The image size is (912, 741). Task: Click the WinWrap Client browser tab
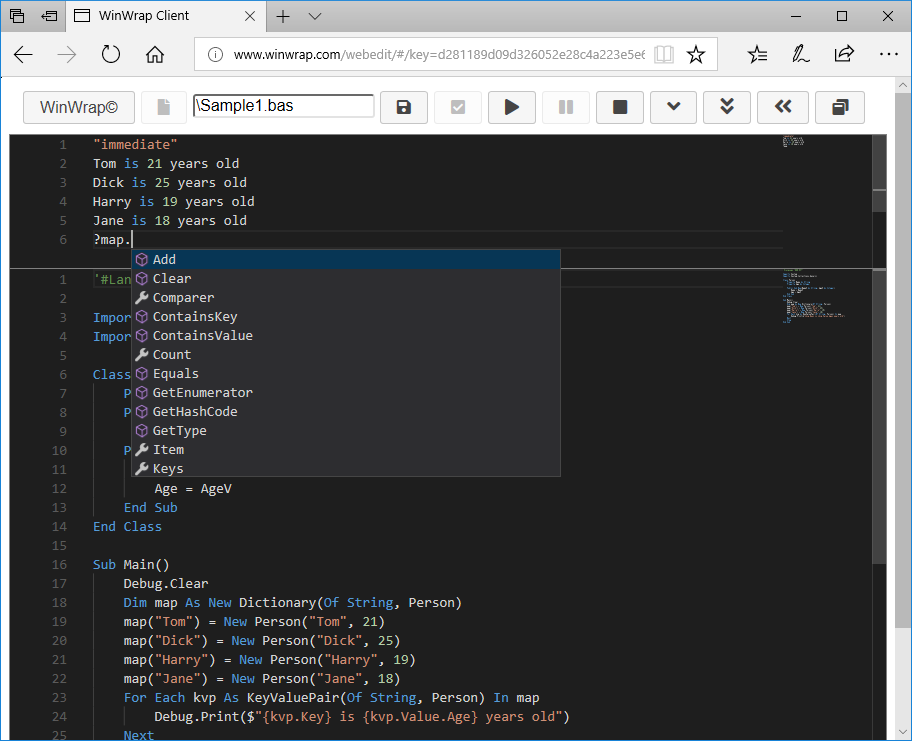[160, 16]
